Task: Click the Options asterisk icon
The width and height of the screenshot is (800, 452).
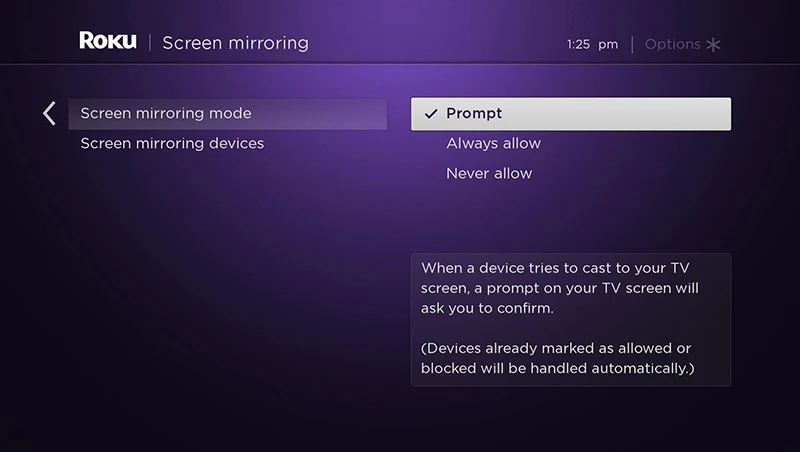Action: tap(713, 44)
